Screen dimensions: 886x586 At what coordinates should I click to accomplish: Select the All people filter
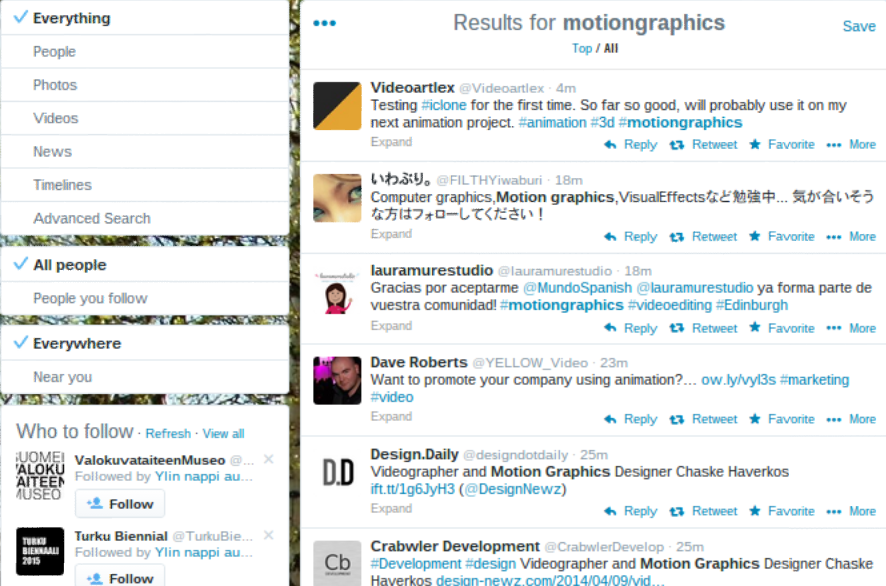coord(145,264)
